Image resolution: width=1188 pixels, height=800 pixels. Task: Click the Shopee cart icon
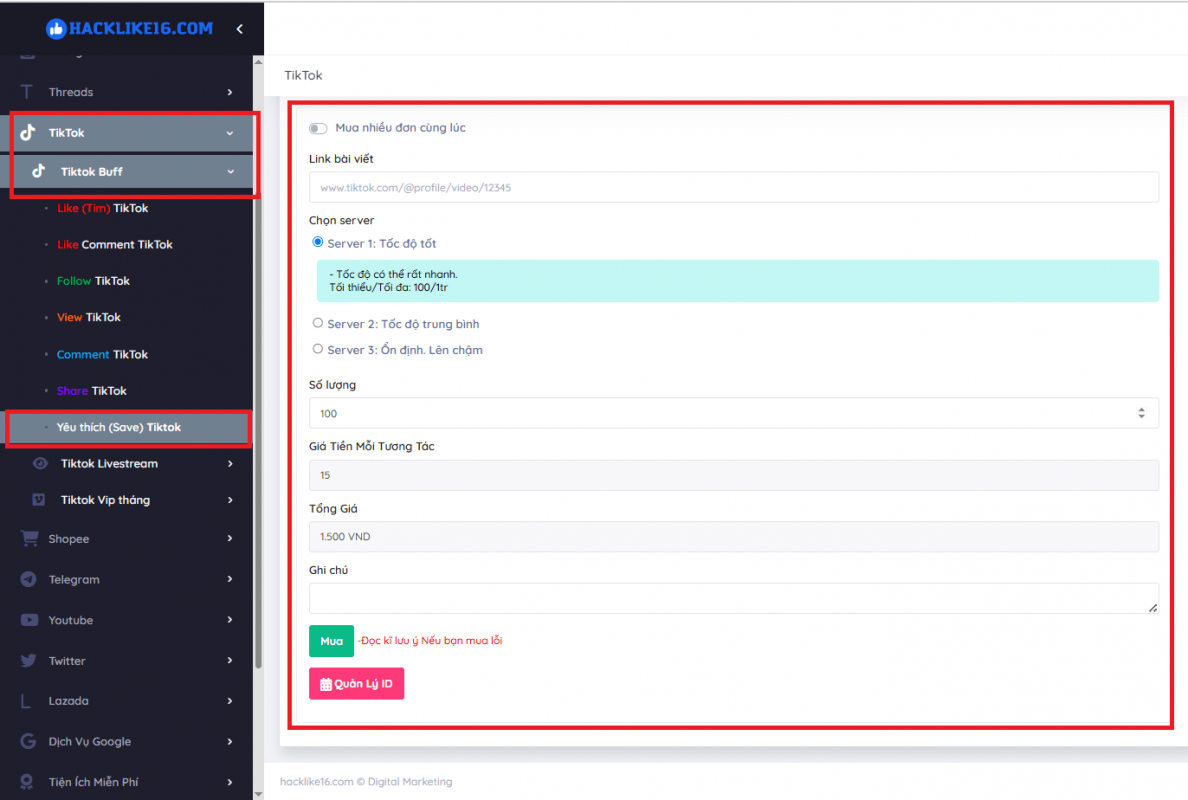point(29,539)
